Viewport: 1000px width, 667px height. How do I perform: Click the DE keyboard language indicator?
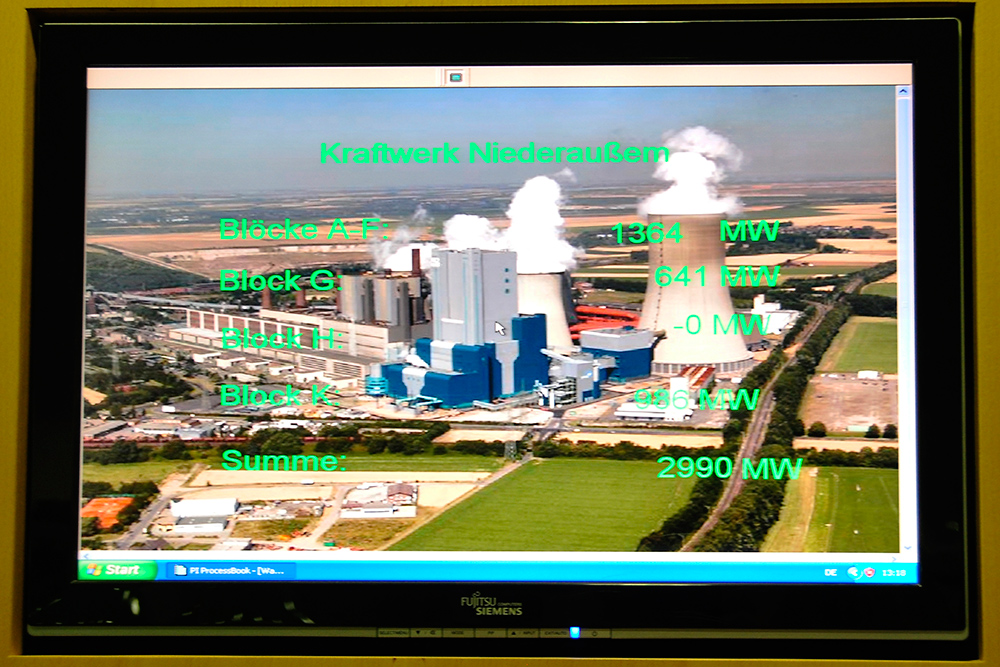[832, 571]
